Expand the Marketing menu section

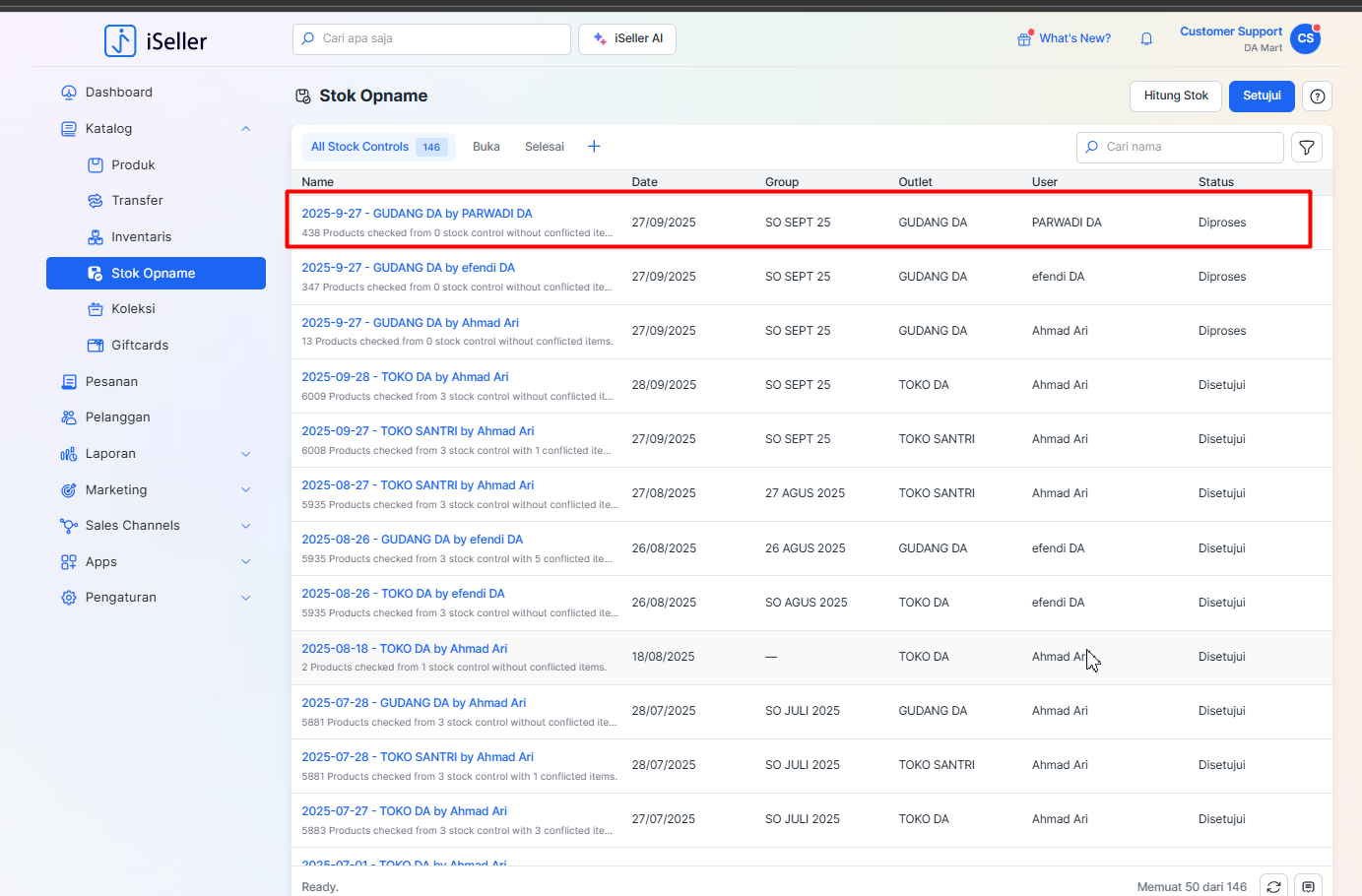point(245,490)
